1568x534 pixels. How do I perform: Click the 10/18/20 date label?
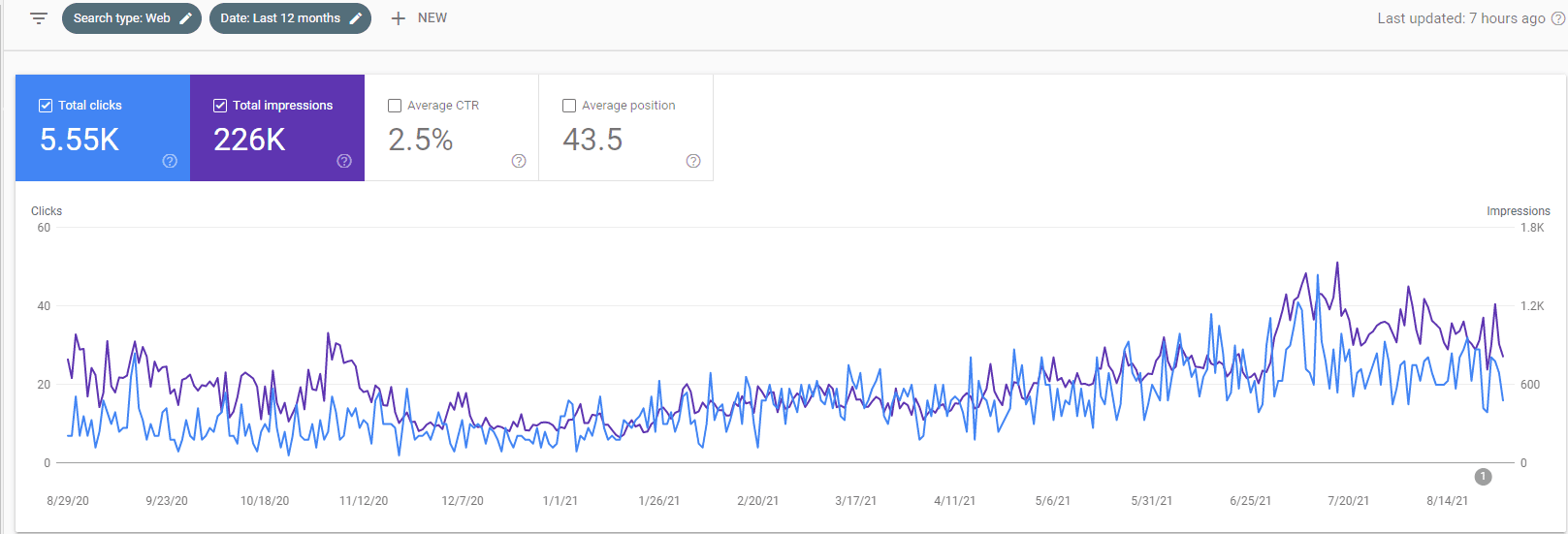[265, 501]
